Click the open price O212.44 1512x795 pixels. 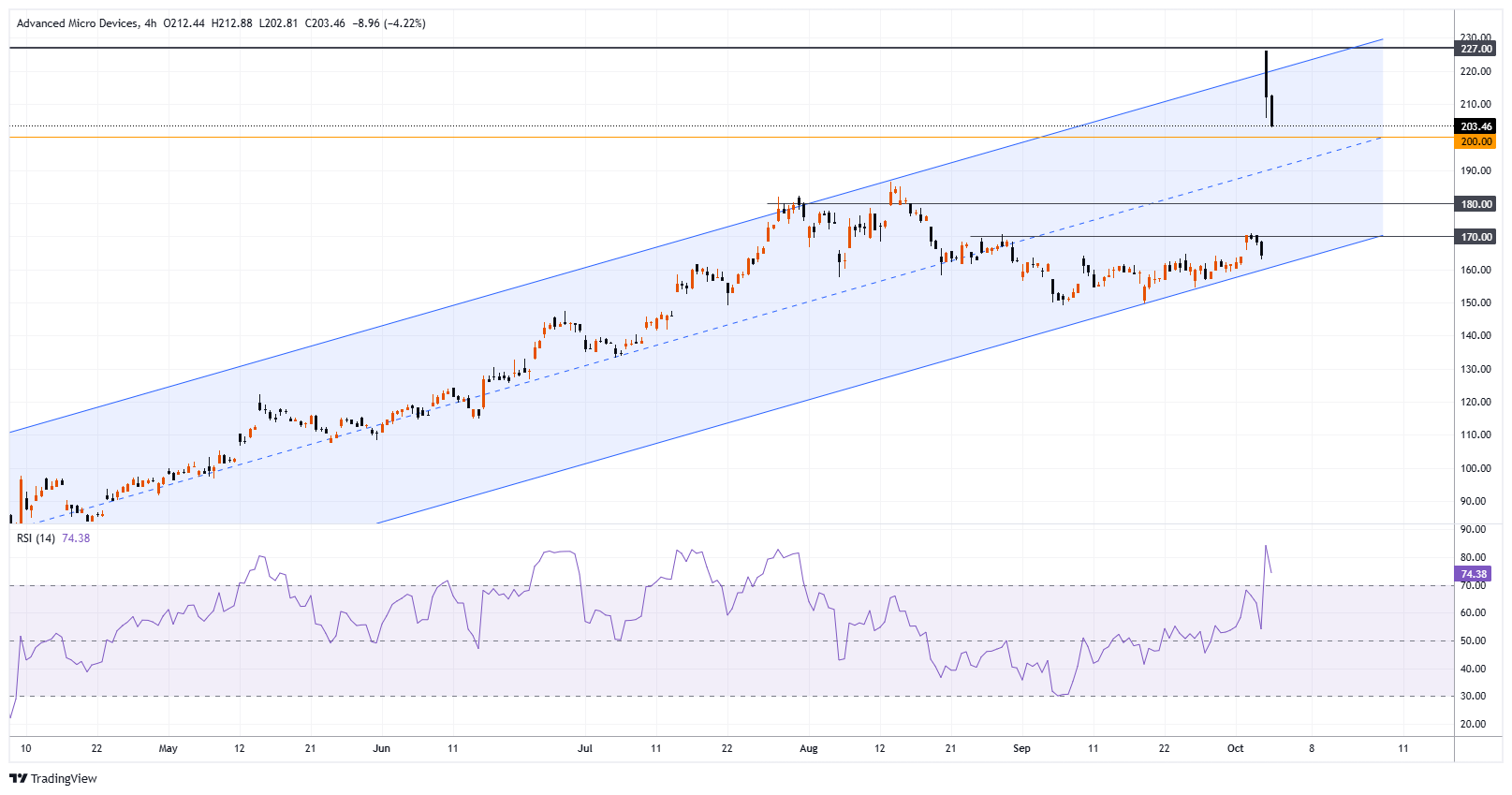(x=184, y=23)
